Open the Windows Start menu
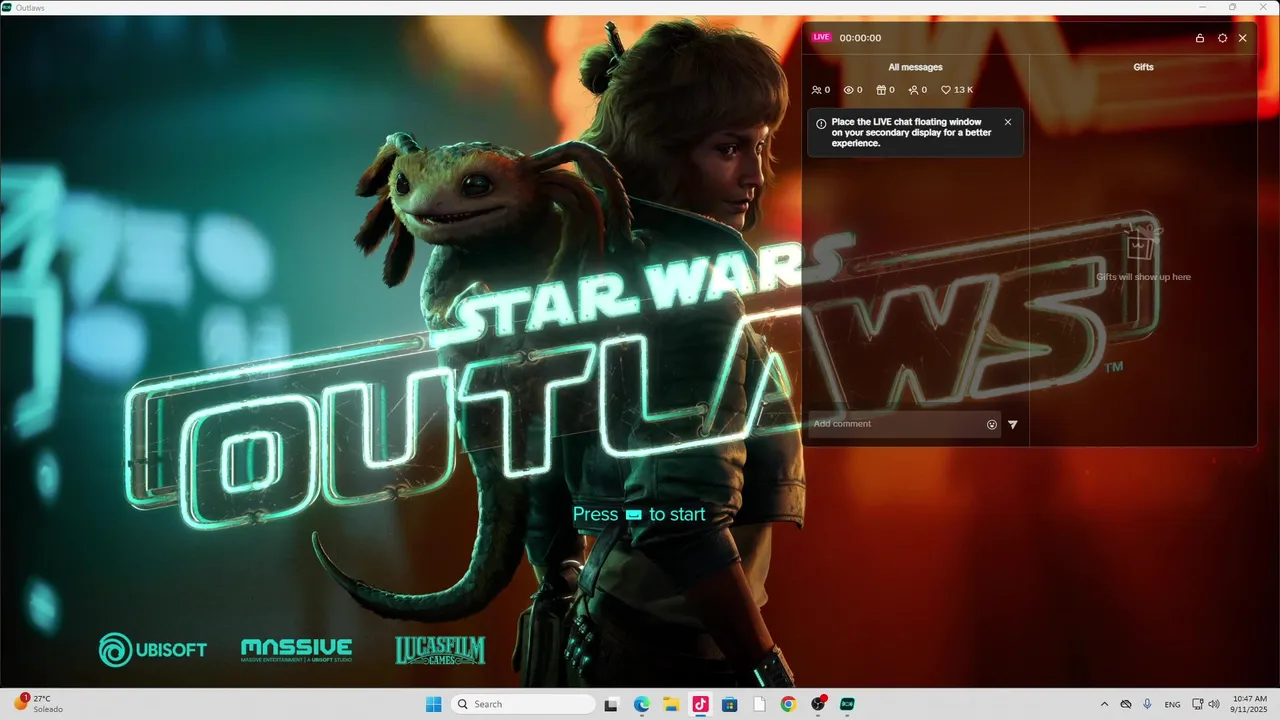The image size is (1280, 720). click(x=433, y=704)
